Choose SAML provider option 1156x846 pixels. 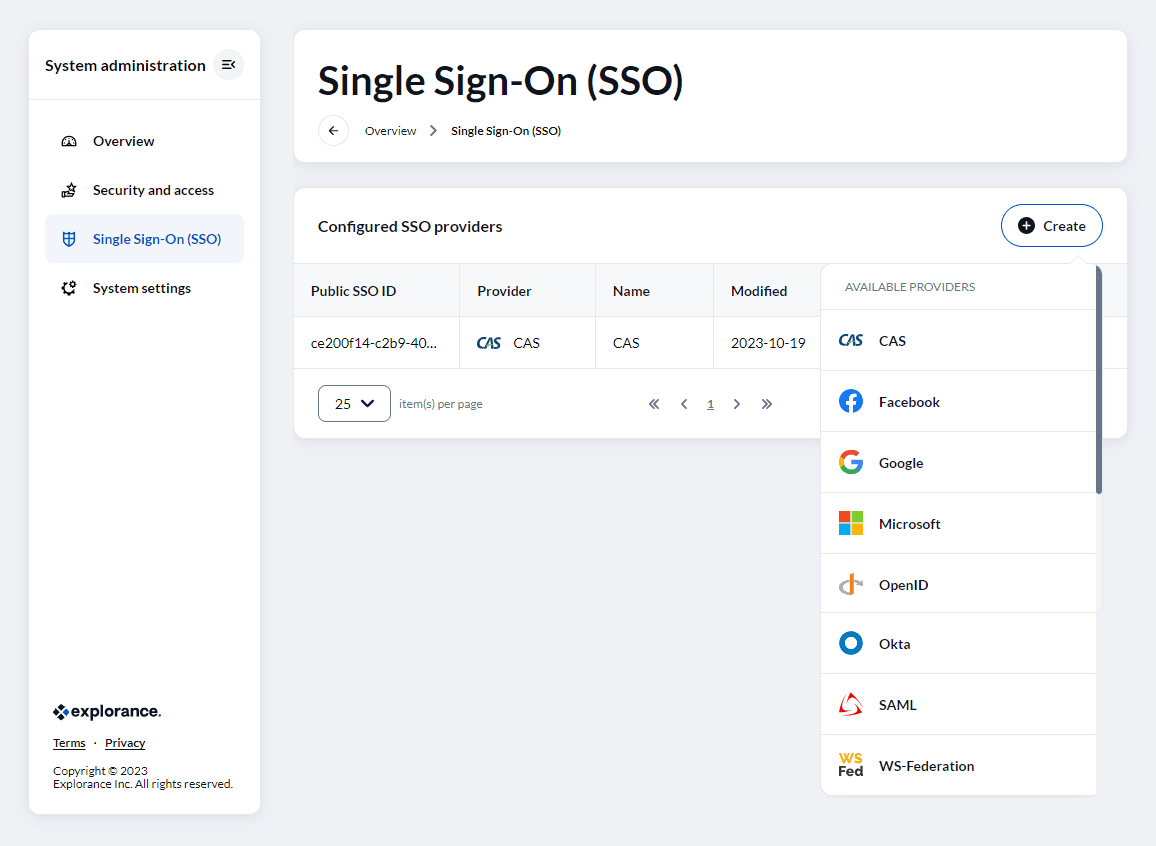(x=958, y=705)
